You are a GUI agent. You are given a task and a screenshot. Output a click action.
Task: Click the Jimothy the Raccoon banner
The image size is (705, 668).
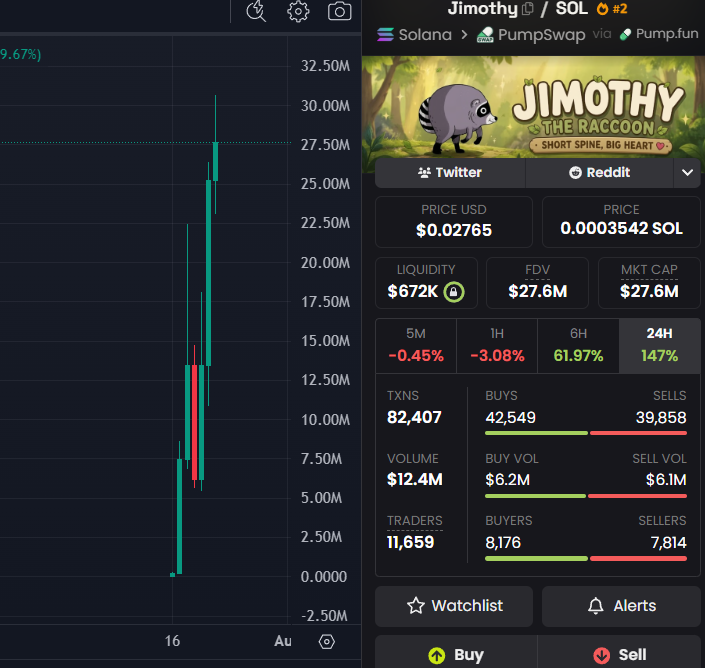pyautogui.click(x=533, y=107)
